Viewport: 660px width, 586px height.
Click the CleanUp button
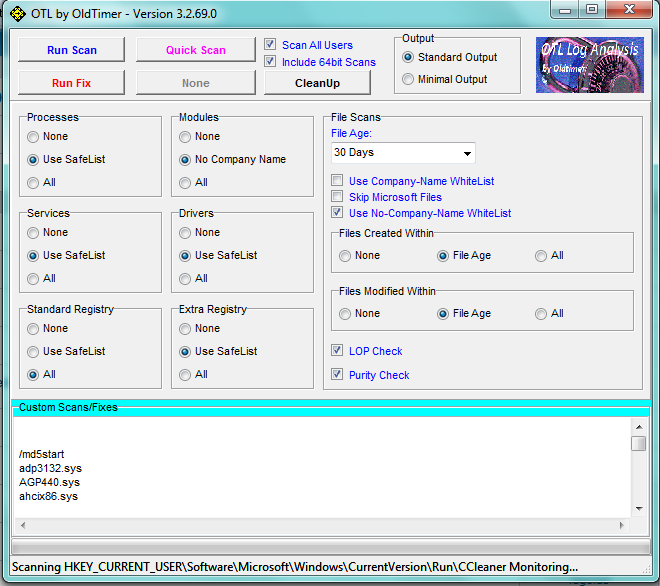(317, 83)
